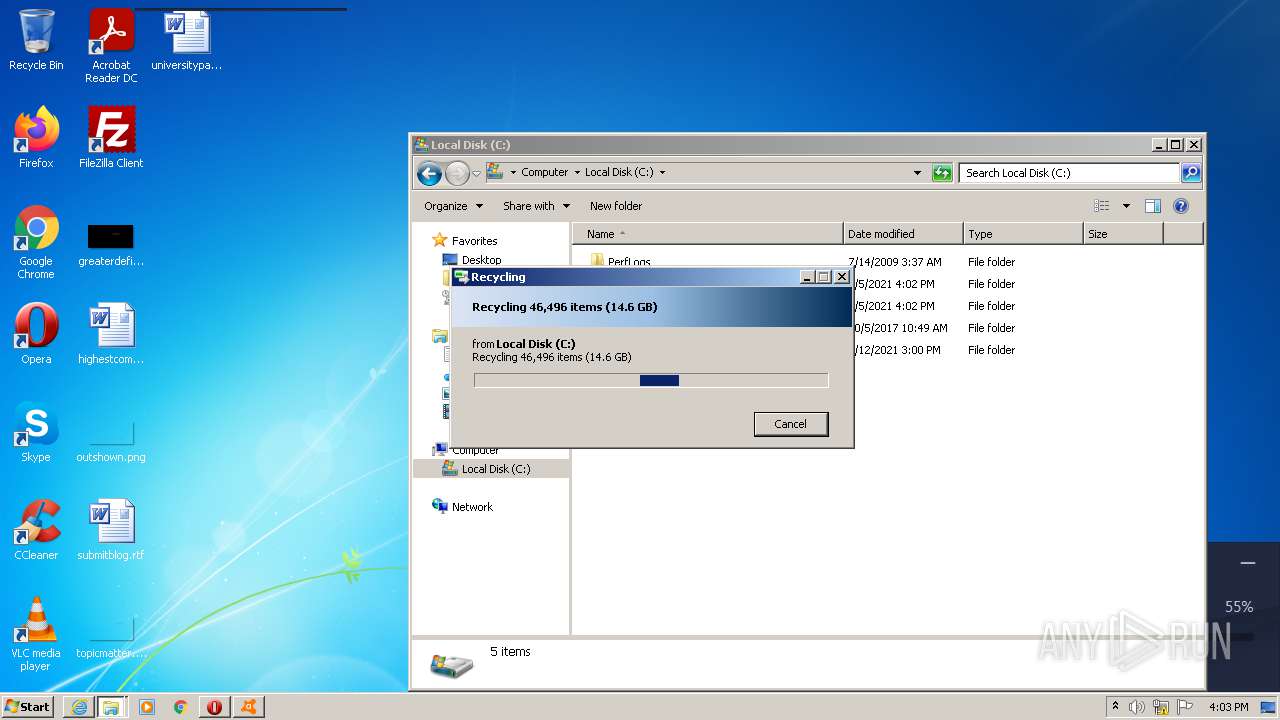1280x720 pixels.
Task: Cancel the Recycling operation
Action: (x=790, y=424)
